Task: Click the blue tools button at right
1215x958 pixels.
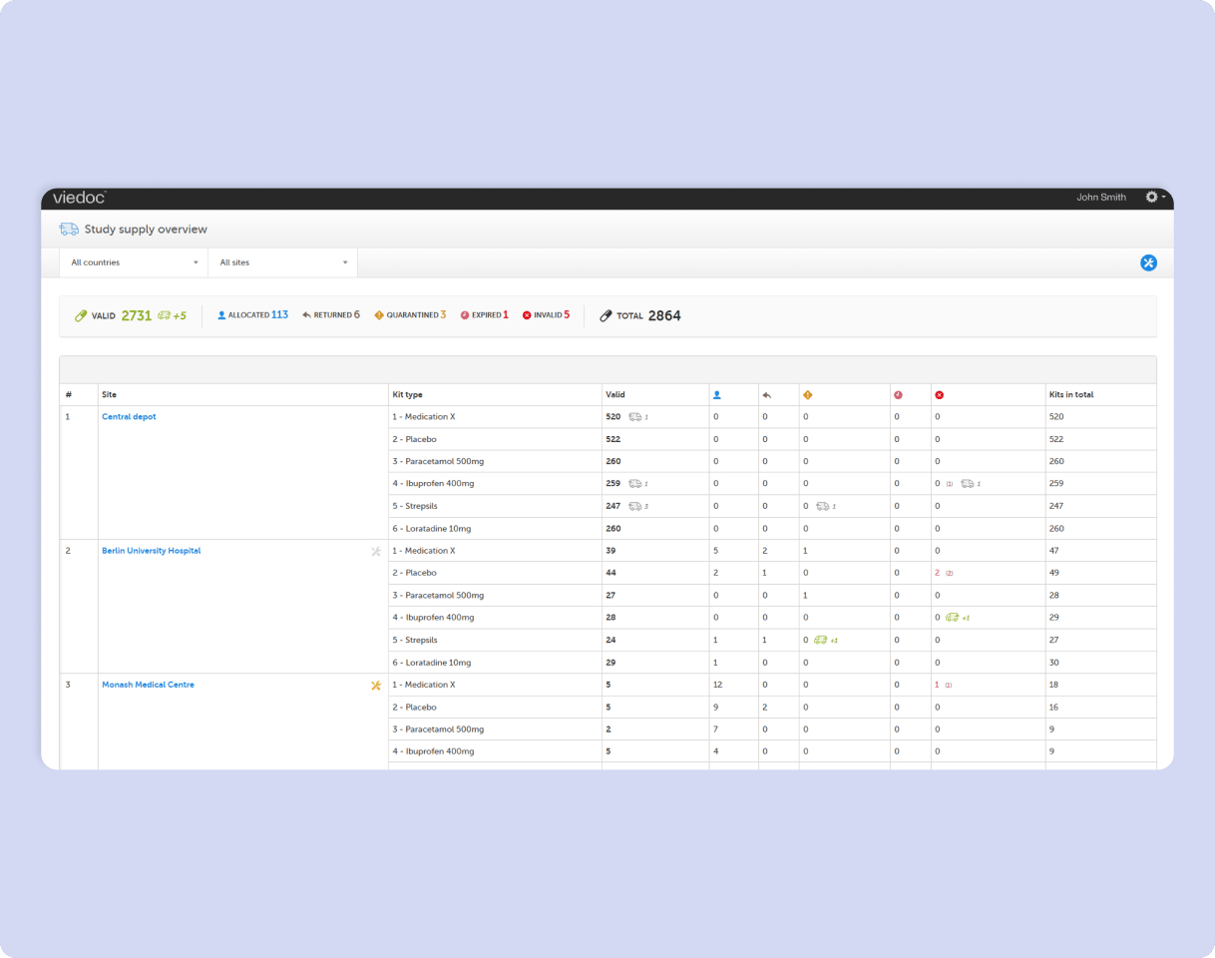Action: 1148,263
